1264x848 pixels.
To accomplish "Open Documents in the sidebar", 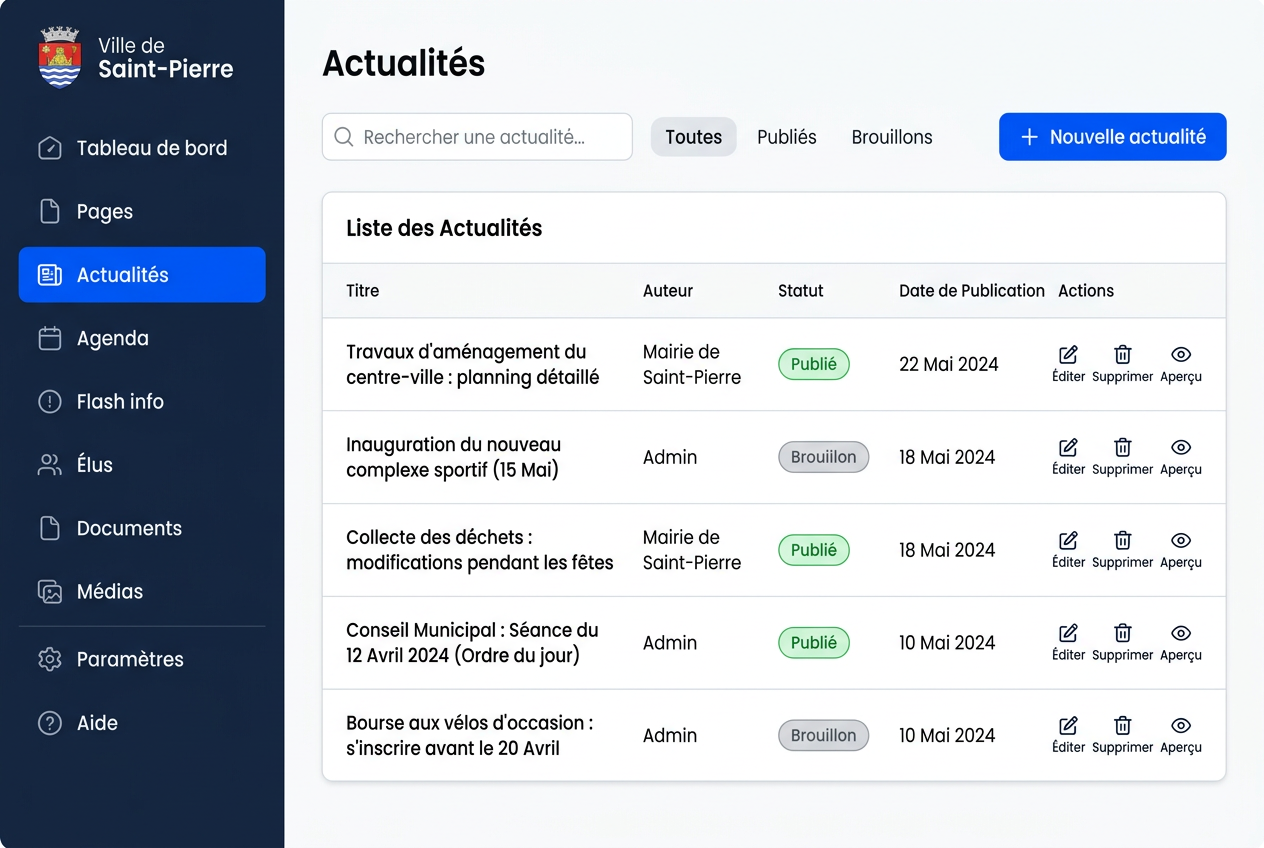I will tap(142, 528).
